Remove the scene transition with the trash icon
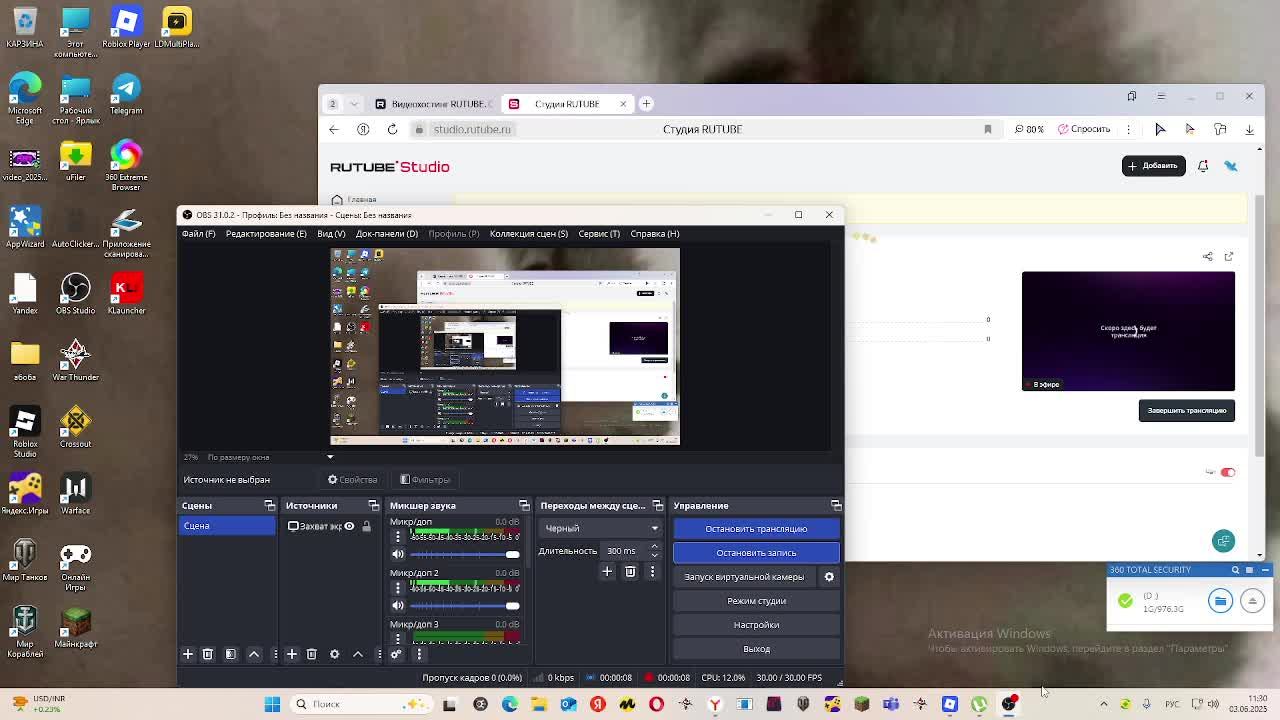The height and width of the screenshot is (720, 1280). [630, 571]
